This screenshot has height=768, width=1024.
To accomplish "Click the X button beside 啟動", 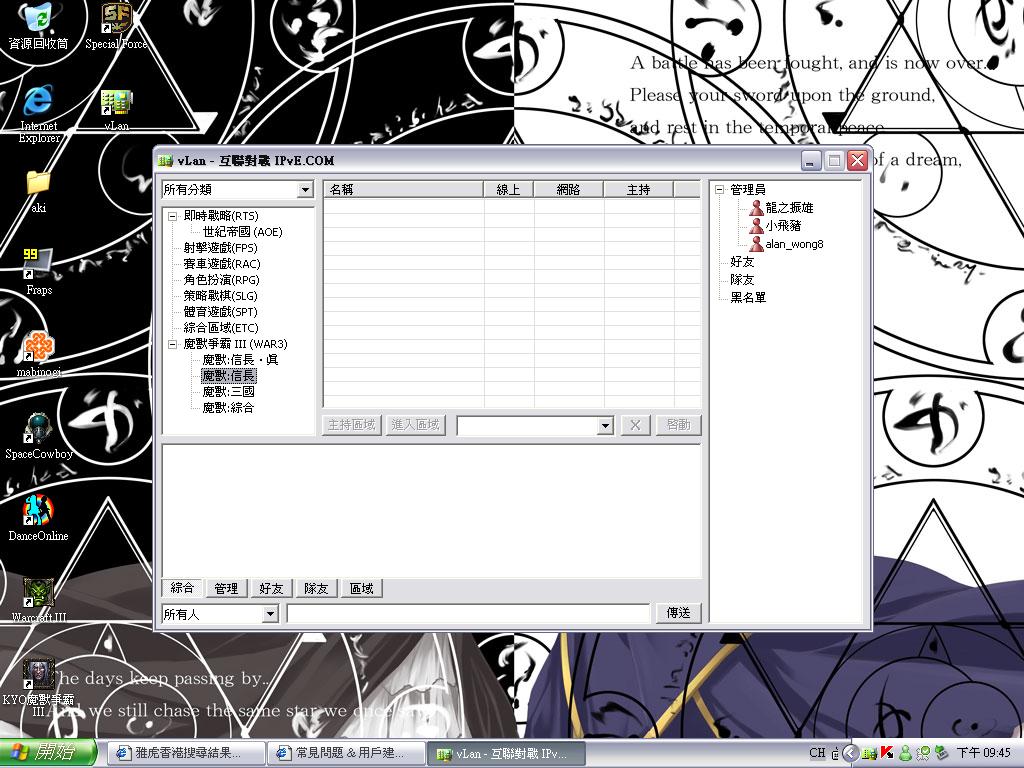I will (635, 425).
